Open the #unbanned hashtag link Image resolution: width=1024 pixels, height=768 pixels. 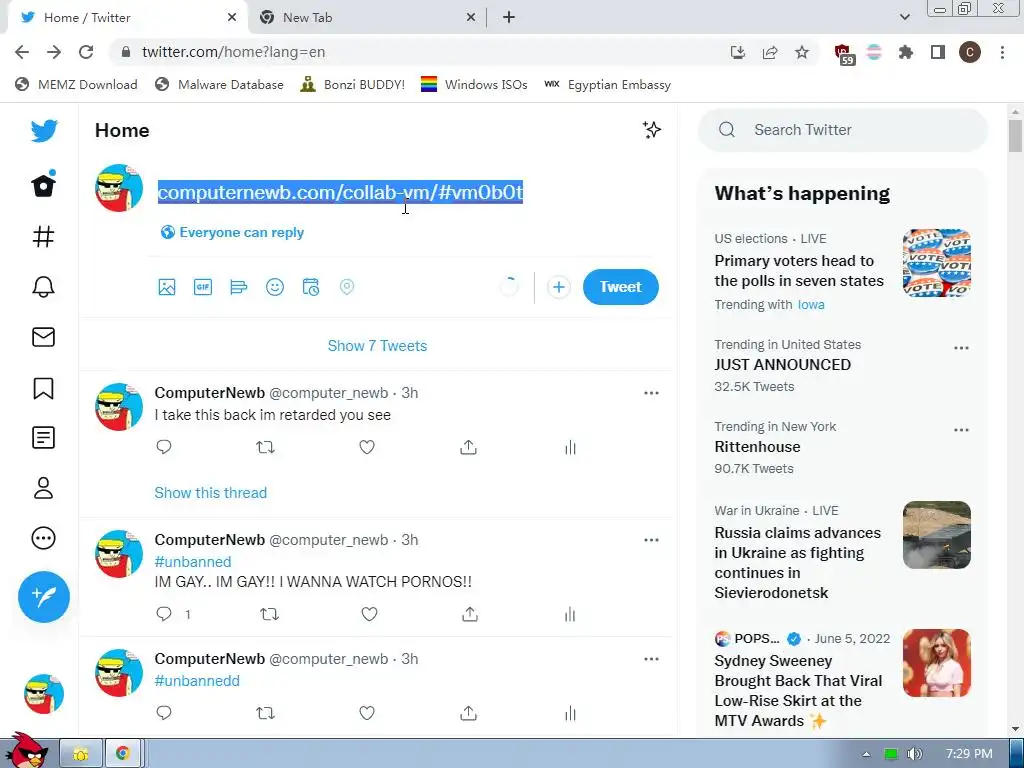coord(193,562)
